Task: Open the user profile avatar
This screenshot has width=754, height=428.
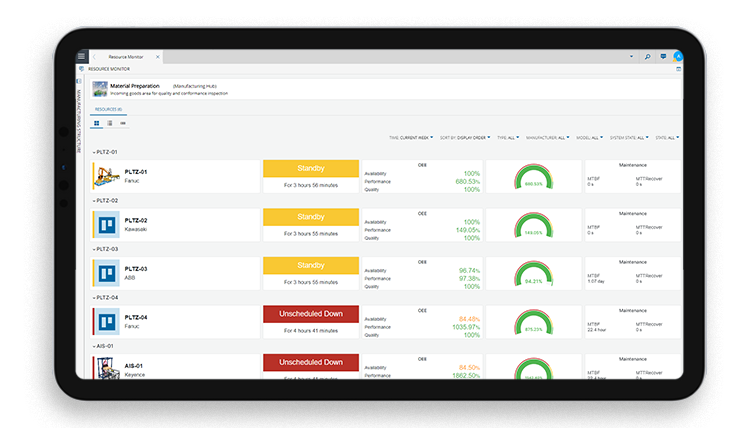Action: (678, 57)
